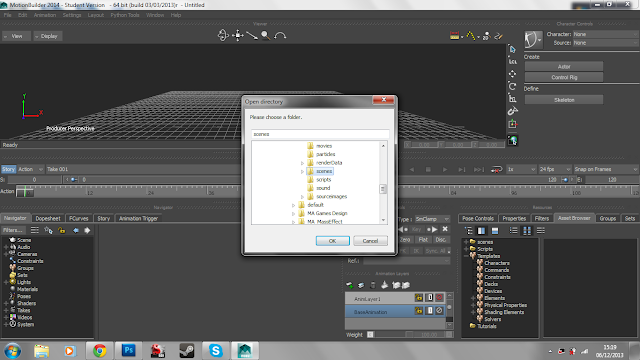Toggle the Story mode button in transport
The image size is (640, 360).
coord(8,169)
